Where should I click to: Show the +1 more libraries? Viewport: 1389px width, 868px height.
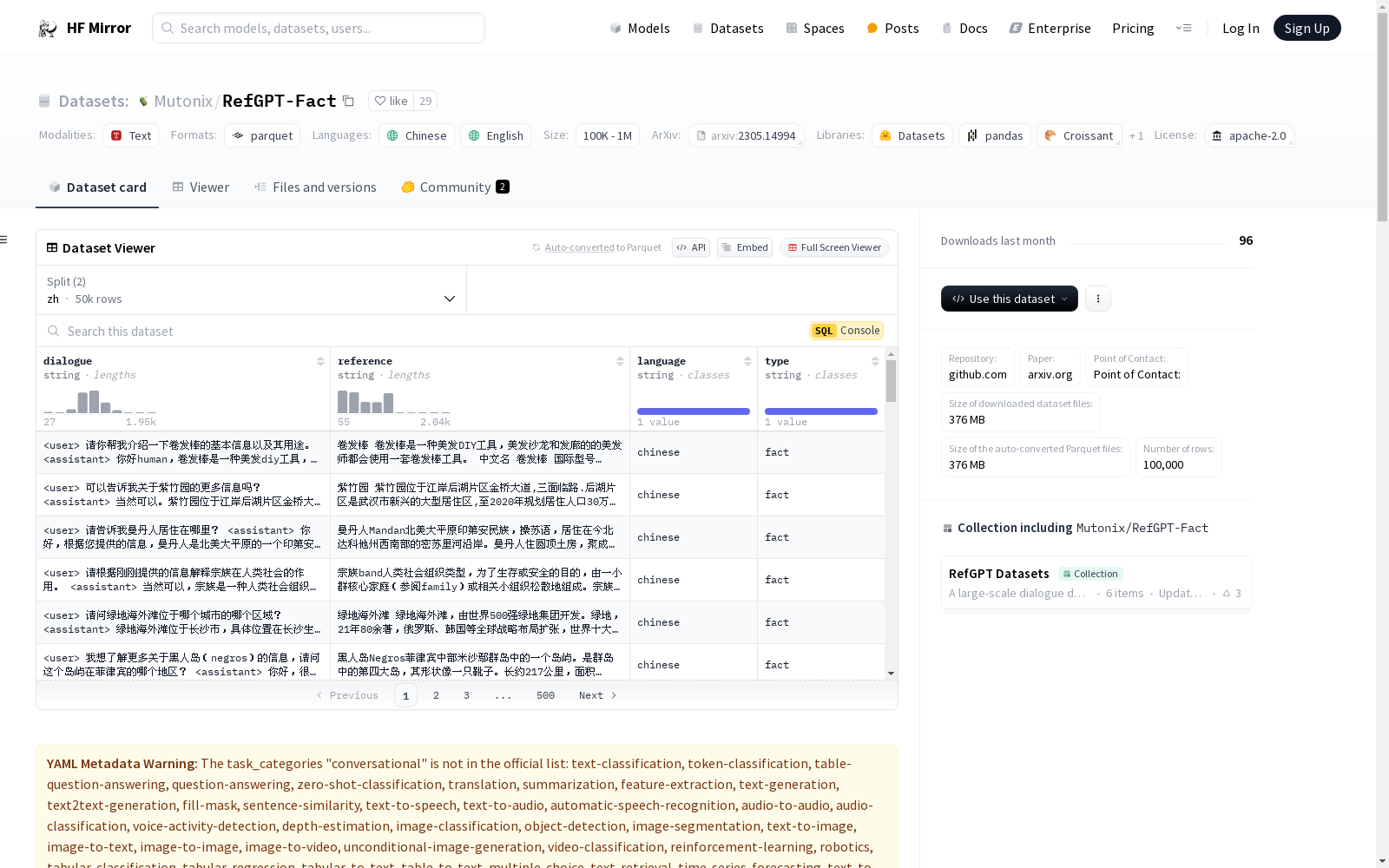tap(1136, 135)
